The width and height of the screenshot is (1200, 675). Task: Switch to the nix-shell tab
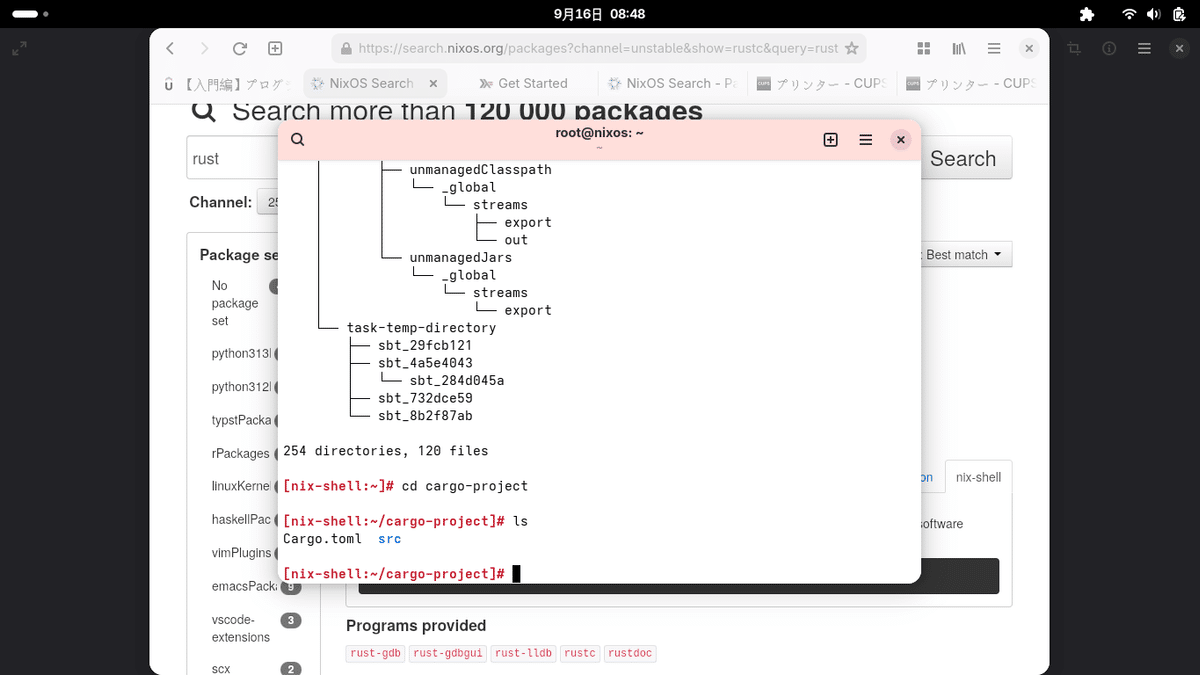coord(978,477)
